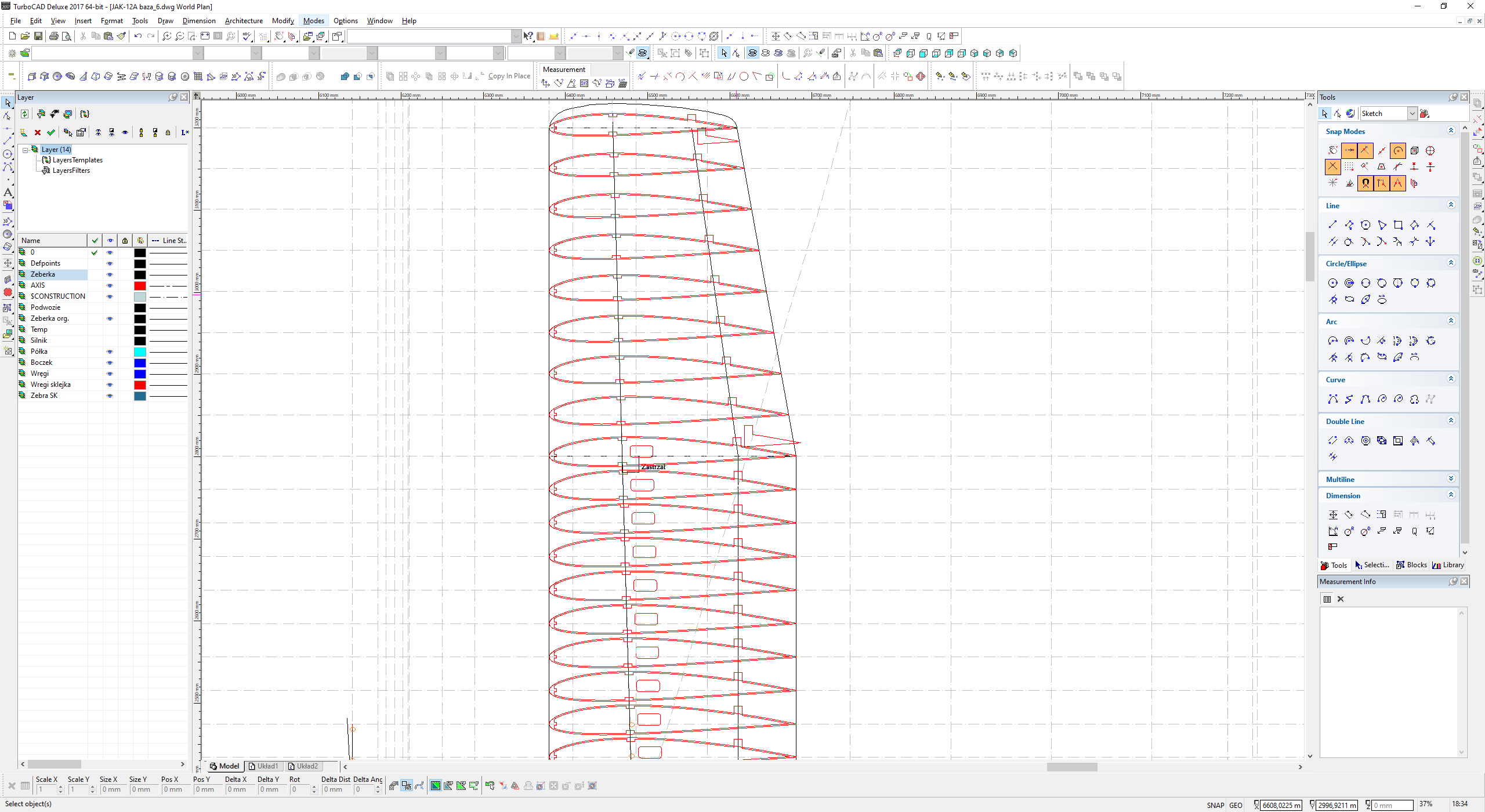The image size is (1485, 812).
Task: Hide the AXIS layer eye icon
Action: pos(110,285)
